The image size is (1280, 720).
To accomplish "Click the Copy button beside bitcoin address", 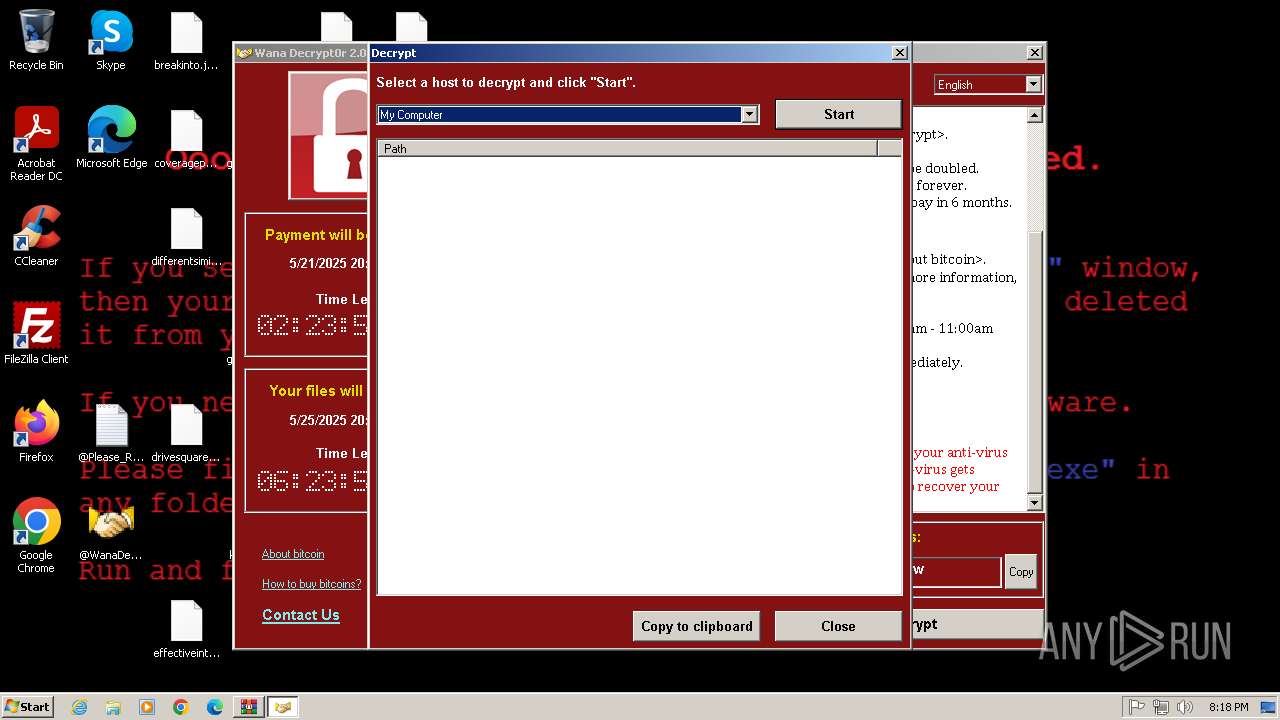I will [1021, 572].
